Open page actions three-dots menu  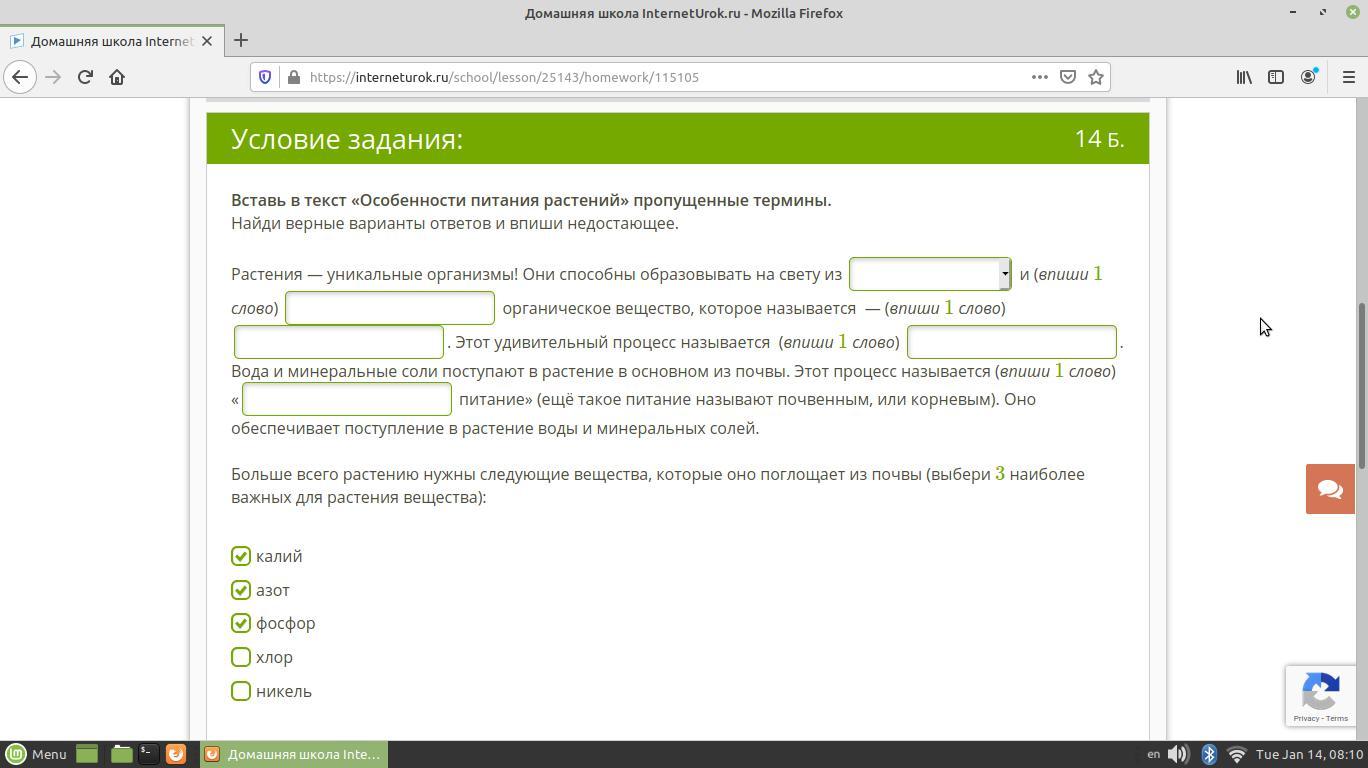[1040, 77]
